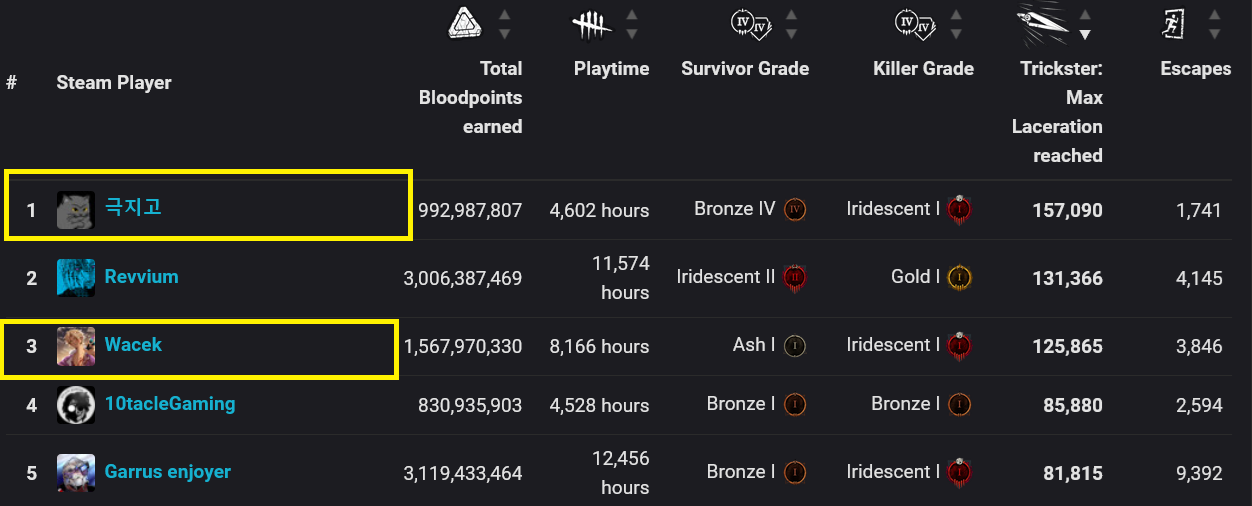1252x506 pixels.
Task: Click Iridescent I killer badge for Garrus enjoyer
Action: (959, 471)
